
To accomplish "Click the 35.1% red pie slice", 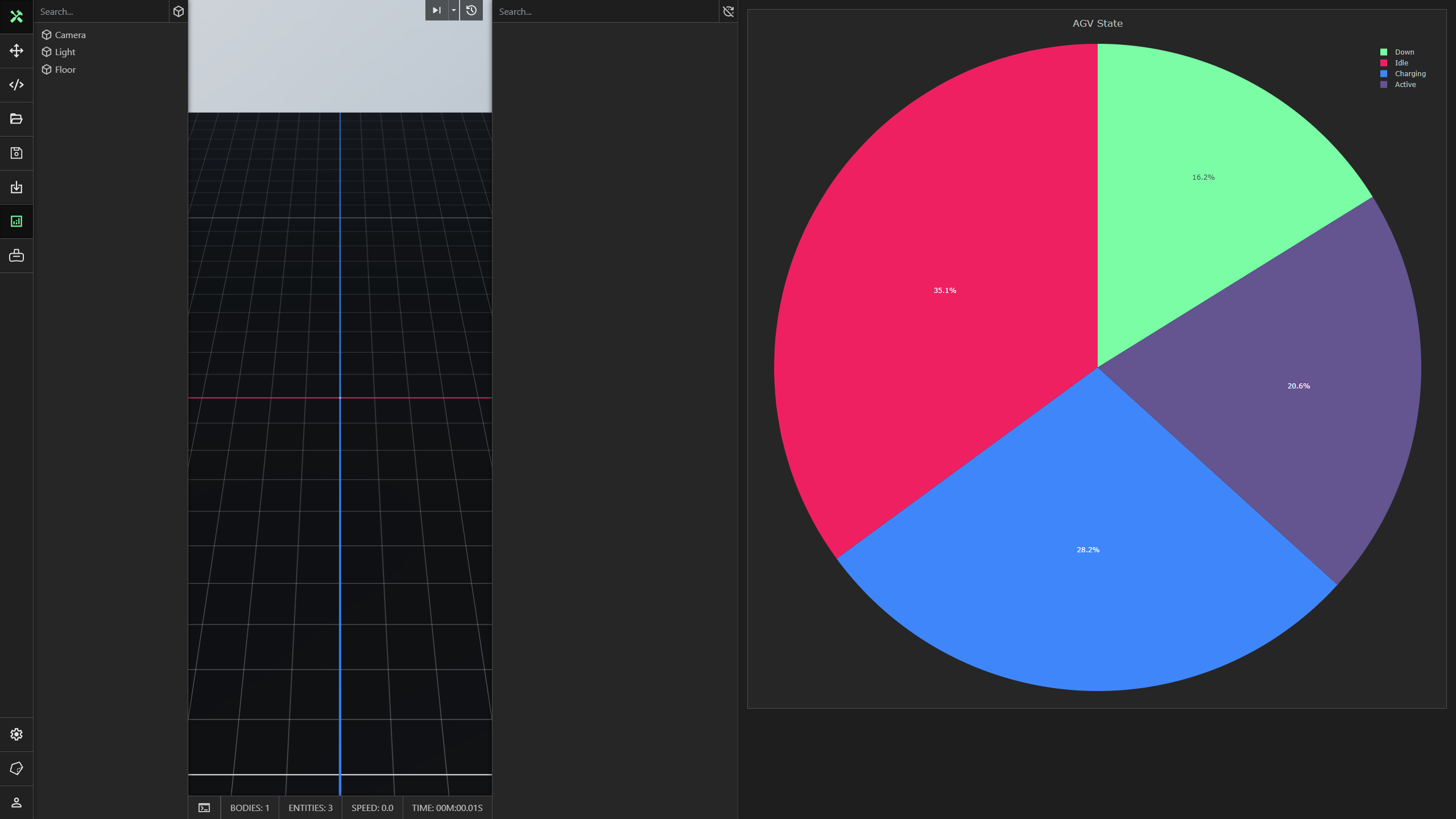I will pyautogui.click(x=945, y=290).
